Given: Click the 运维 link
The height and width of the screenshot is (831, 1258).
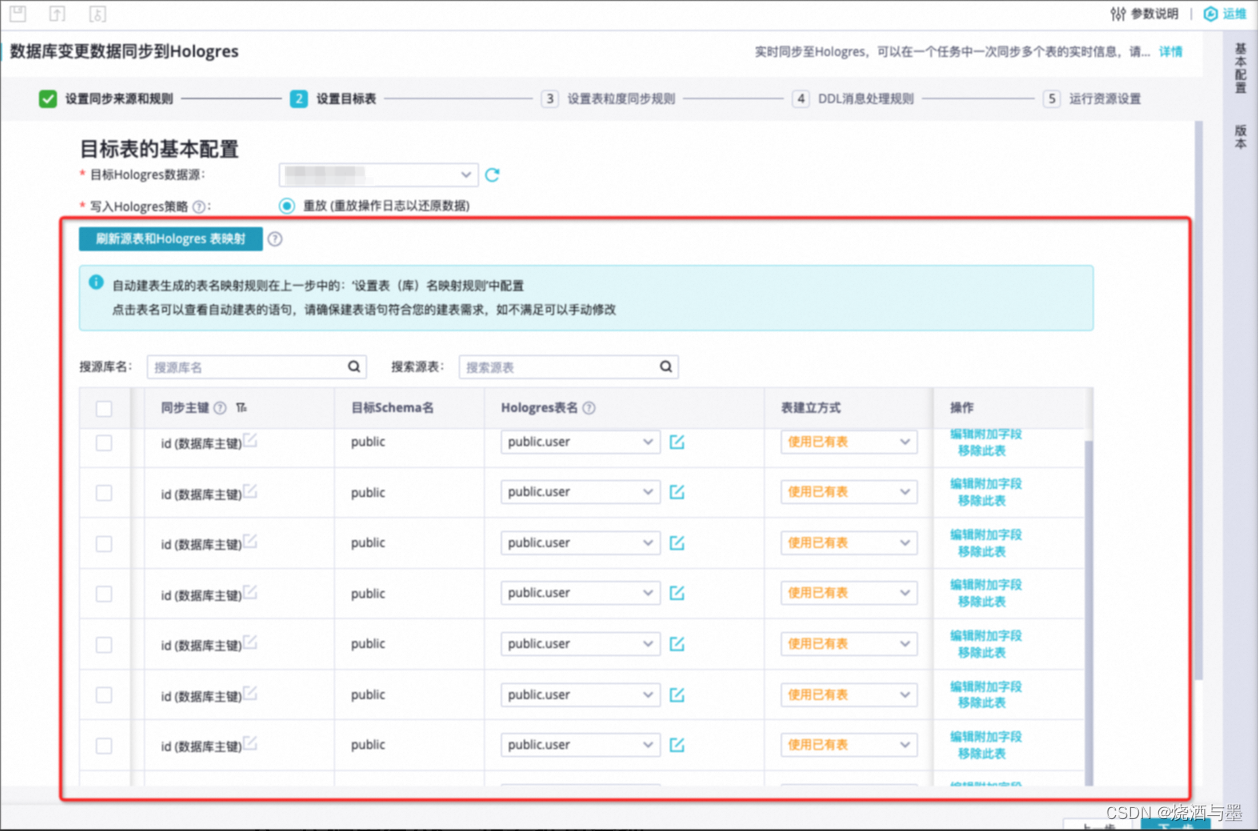Looking at the screenshot, I should 1235,14.
